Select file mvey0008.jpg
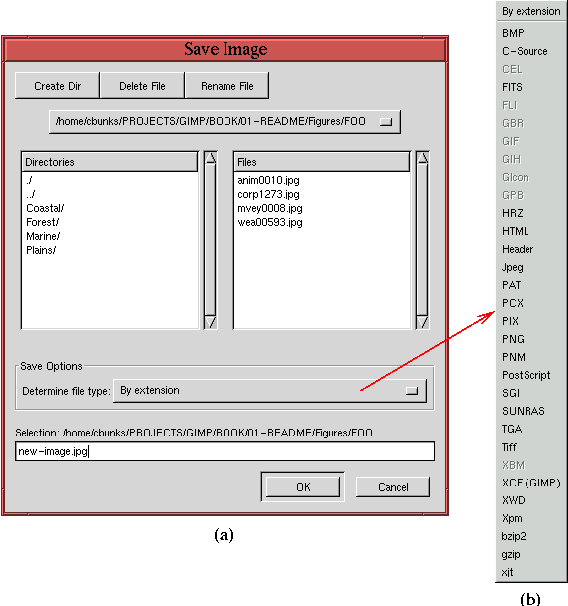 coord(270,208)
